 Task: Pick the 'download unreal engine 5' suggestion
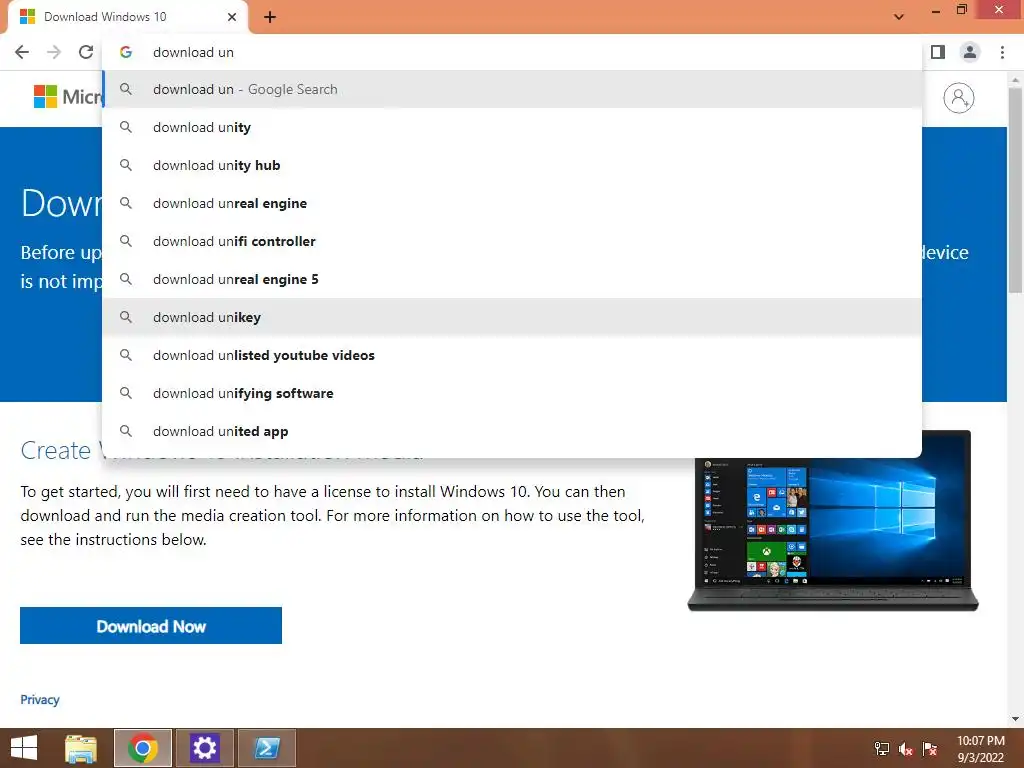[x=512, y=279]
